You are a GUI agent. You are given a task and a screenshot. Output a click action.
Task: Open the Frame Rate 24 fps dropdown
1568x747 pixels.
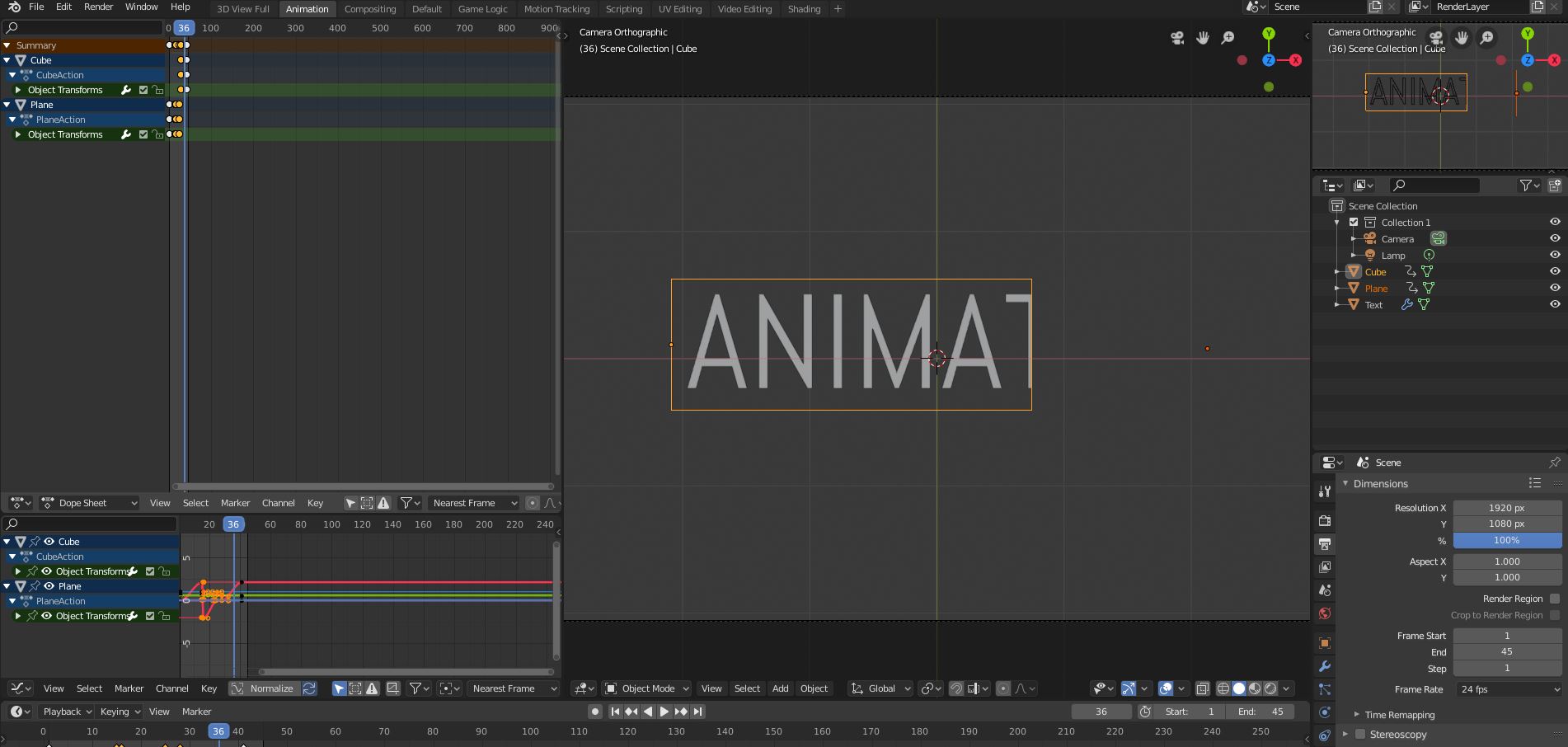point(1507,689)
